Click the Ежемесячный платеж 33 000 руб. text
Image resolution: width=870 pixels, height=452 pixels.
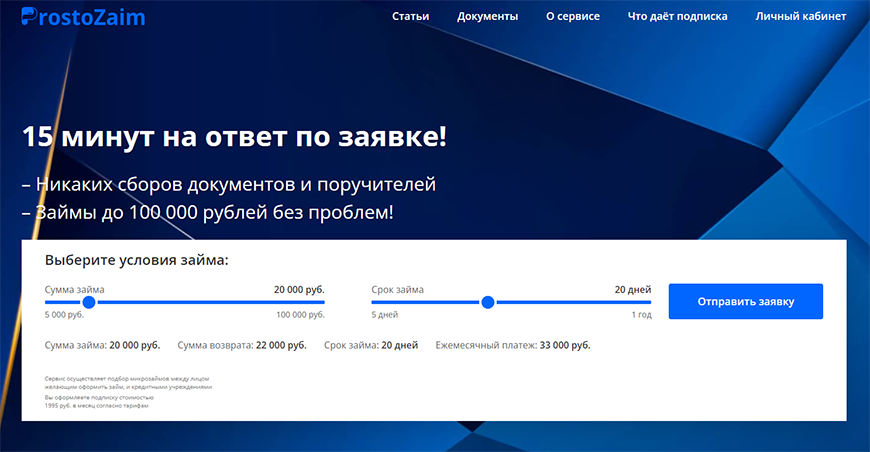[512, 345]
